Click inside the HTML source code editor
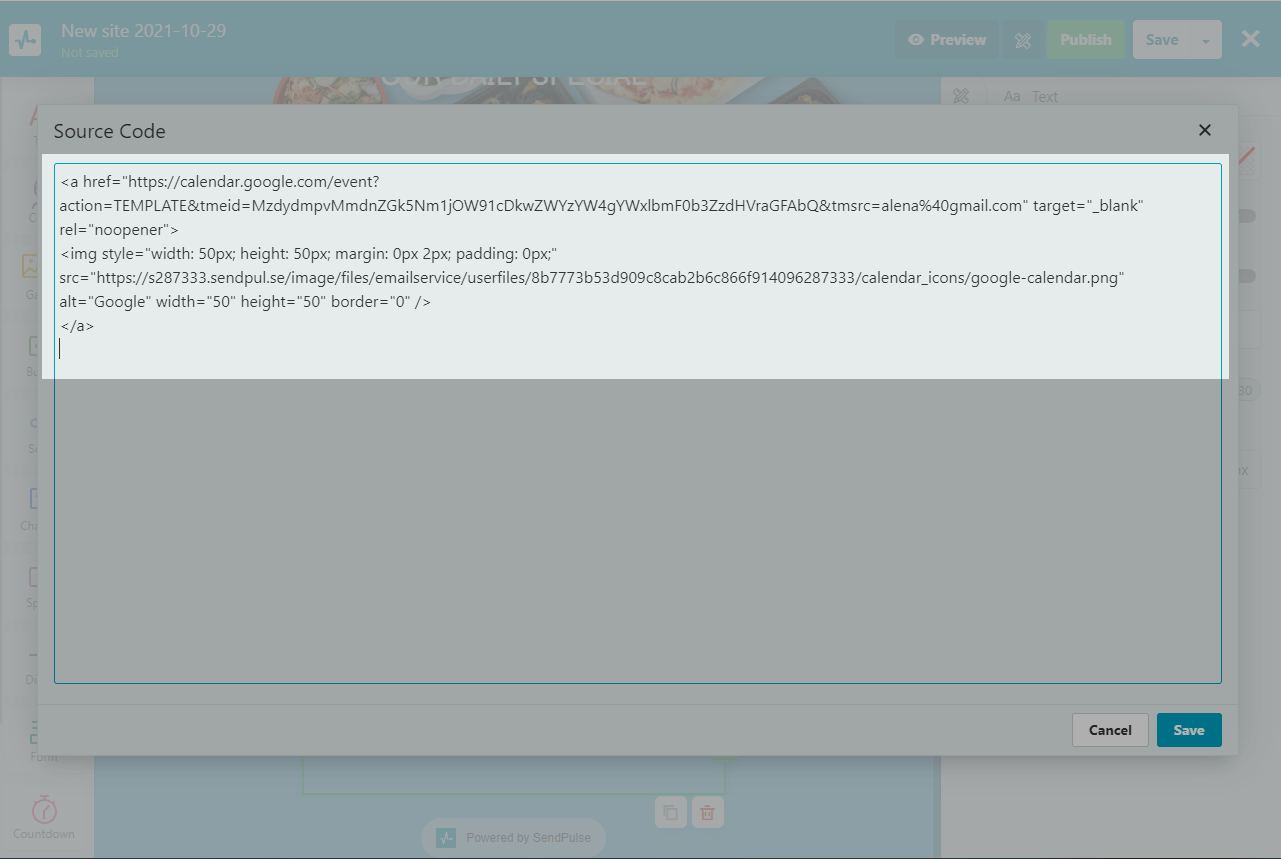 tap(637, 500)
